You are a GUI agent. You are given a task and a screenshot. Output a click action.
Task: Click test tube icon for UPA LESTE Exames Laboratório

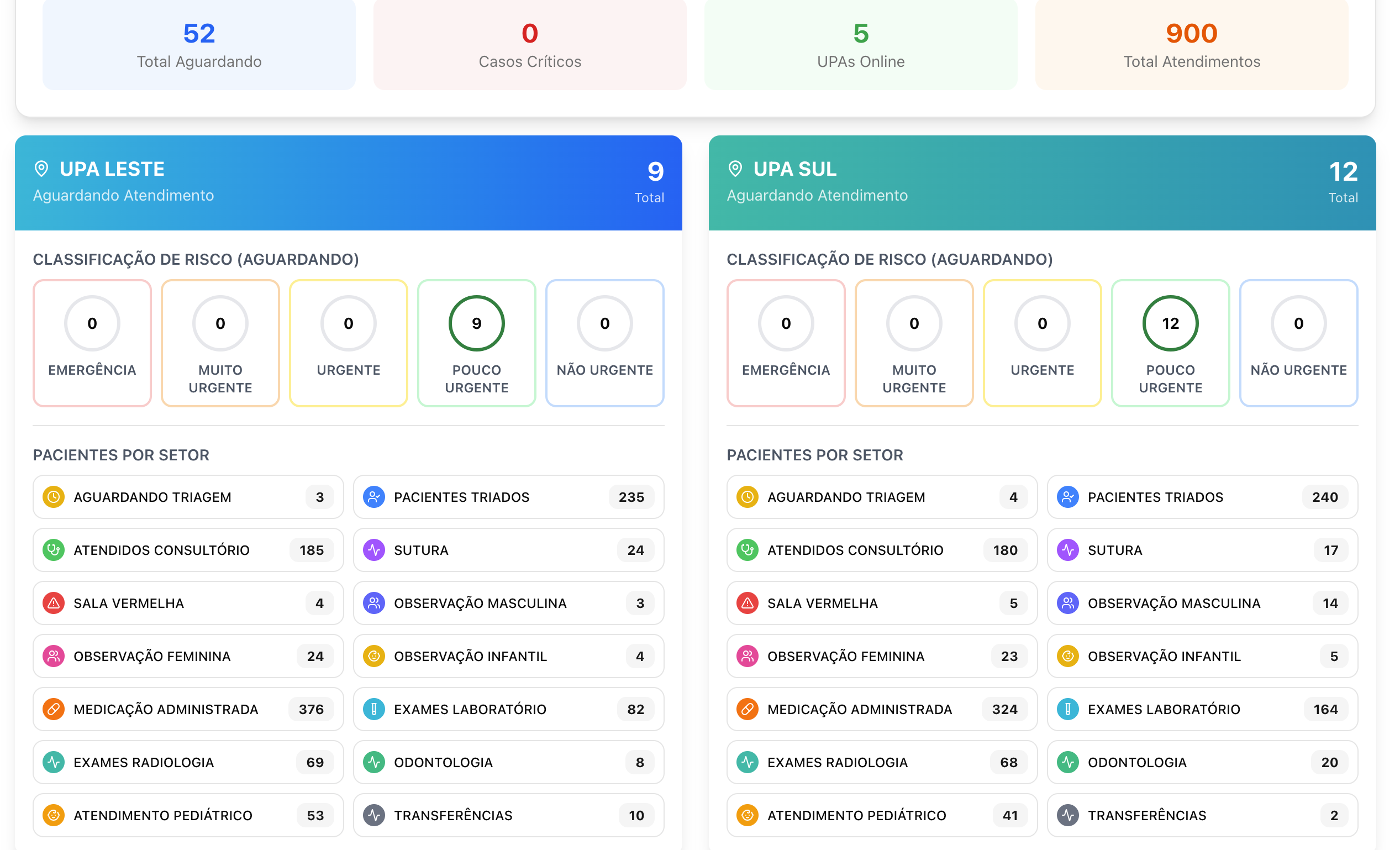point(374,709)
